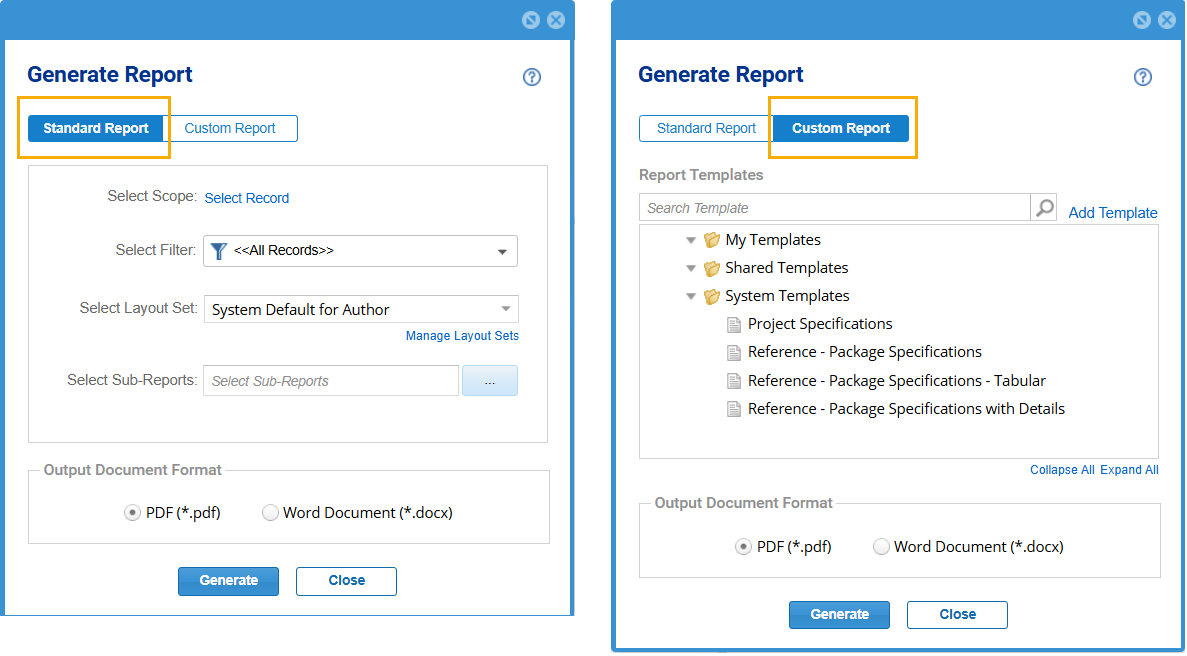
Task: Collapse the System Templates tree node arrow
Action: point(690,296)
